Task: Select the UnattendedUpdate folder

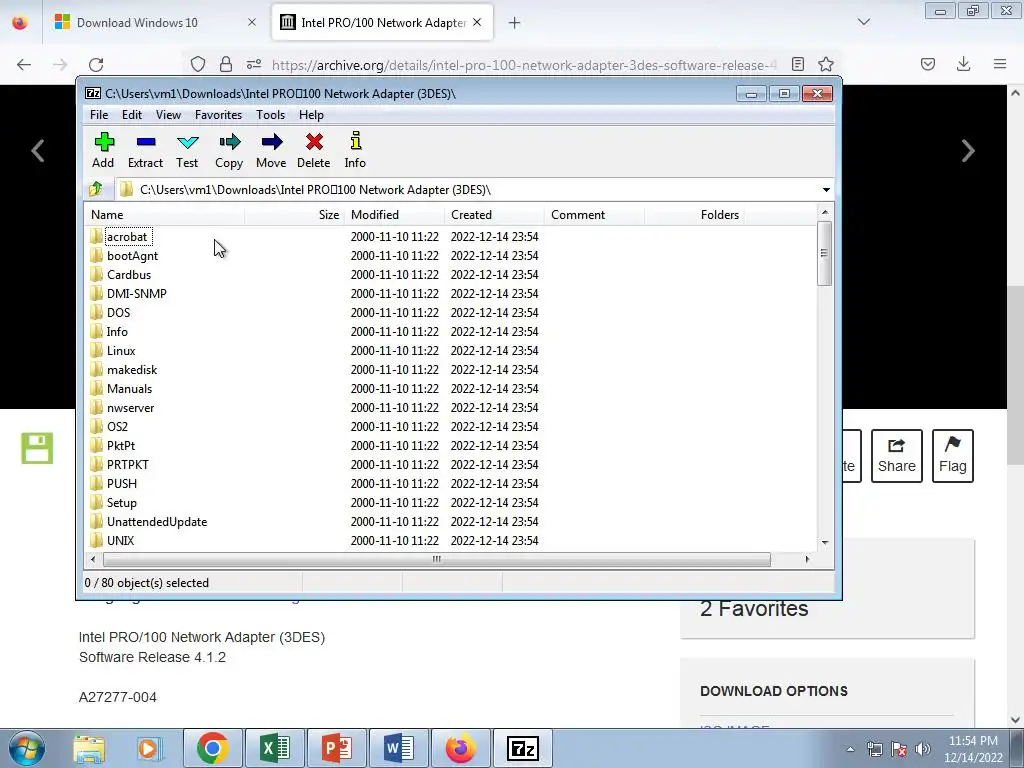Action: tap(157, 522)
